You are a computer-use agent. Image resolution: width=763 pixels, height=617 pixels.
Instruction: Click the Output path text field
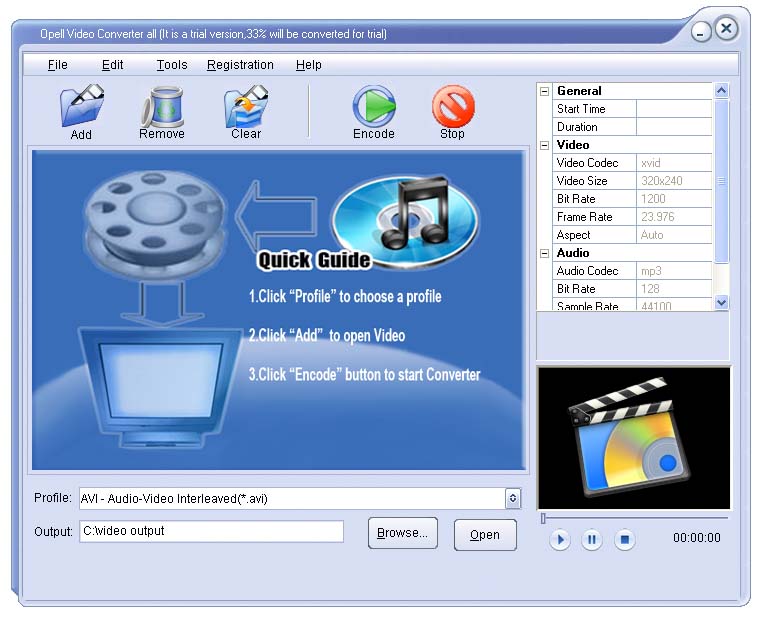(x=211, y=531)
